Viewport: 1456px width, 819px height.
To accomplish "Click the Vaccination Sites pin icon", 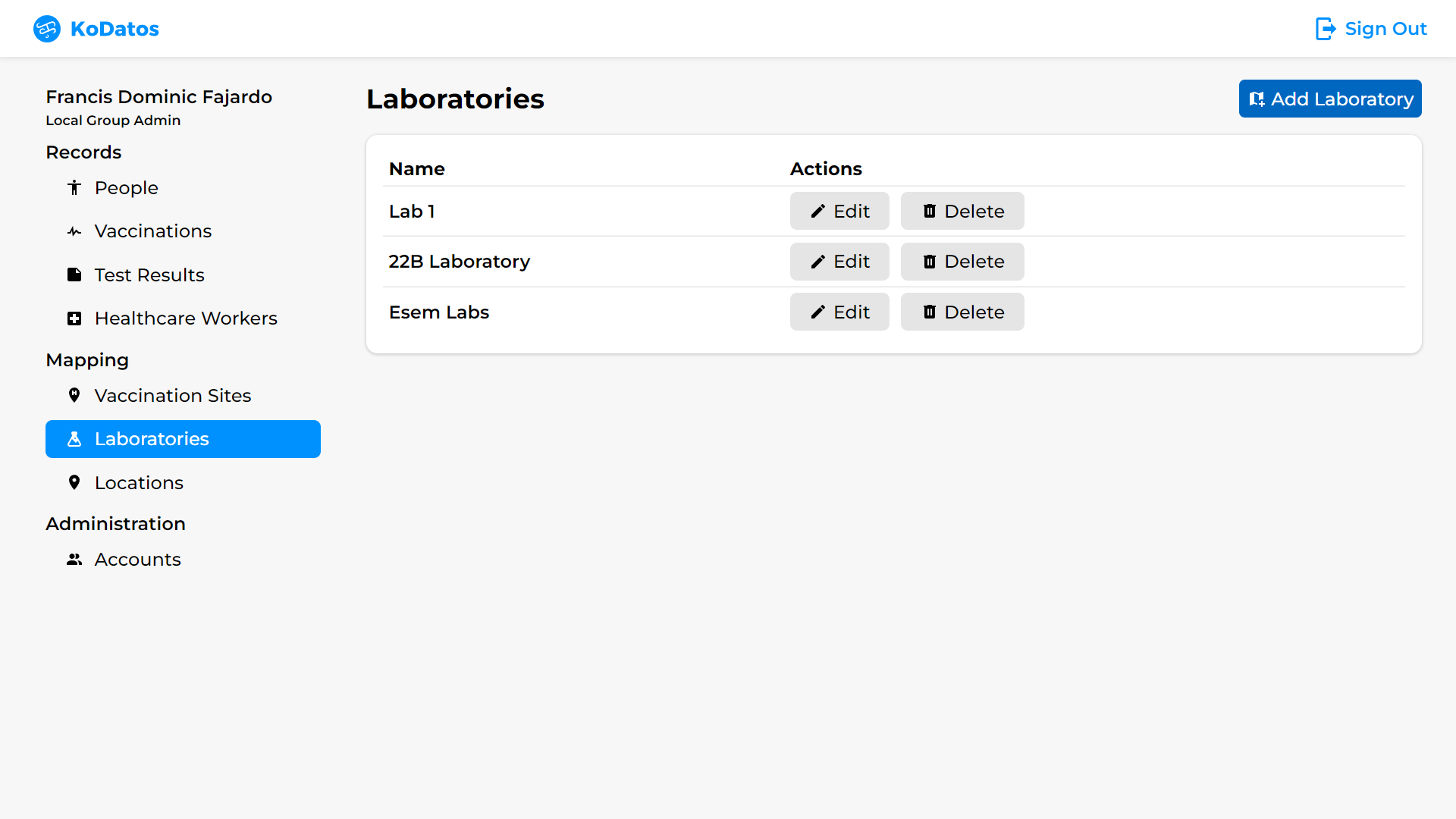I will coord(74,395).
